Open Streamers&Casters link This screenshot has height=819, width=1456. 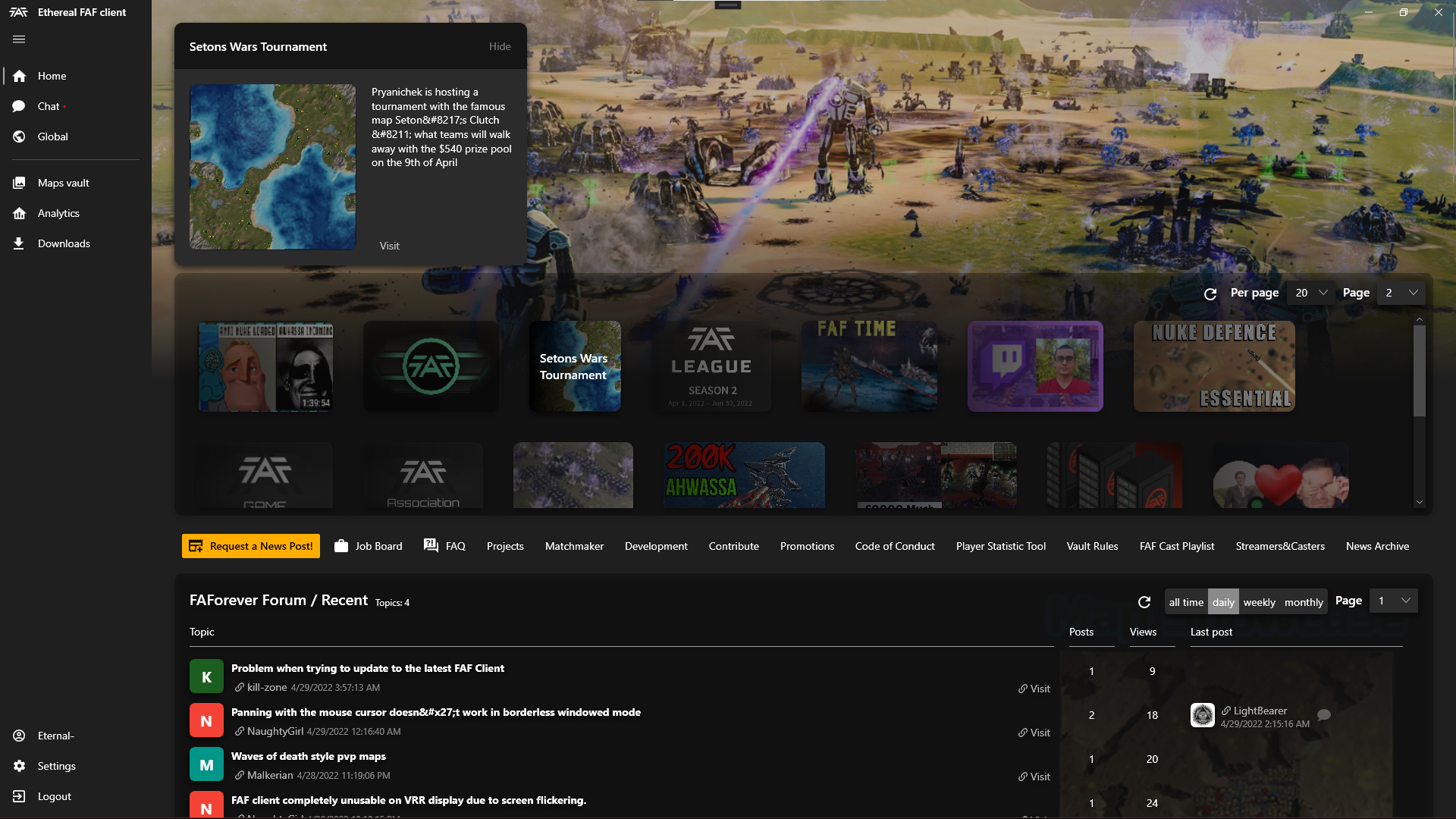point(1280,546)
